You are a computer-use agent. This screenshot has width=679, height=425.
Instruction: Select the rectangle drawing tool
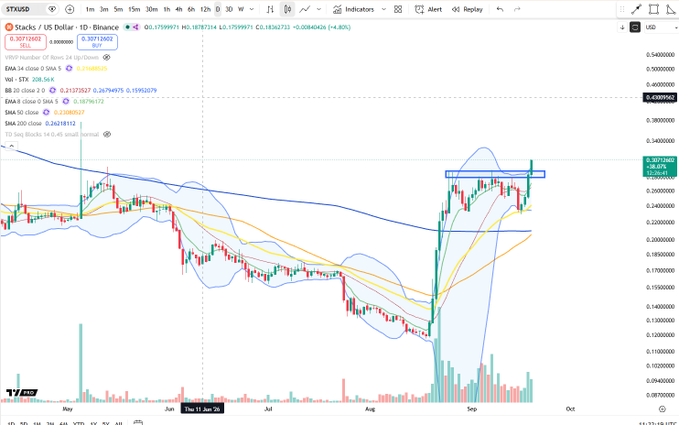coord(654,9)
